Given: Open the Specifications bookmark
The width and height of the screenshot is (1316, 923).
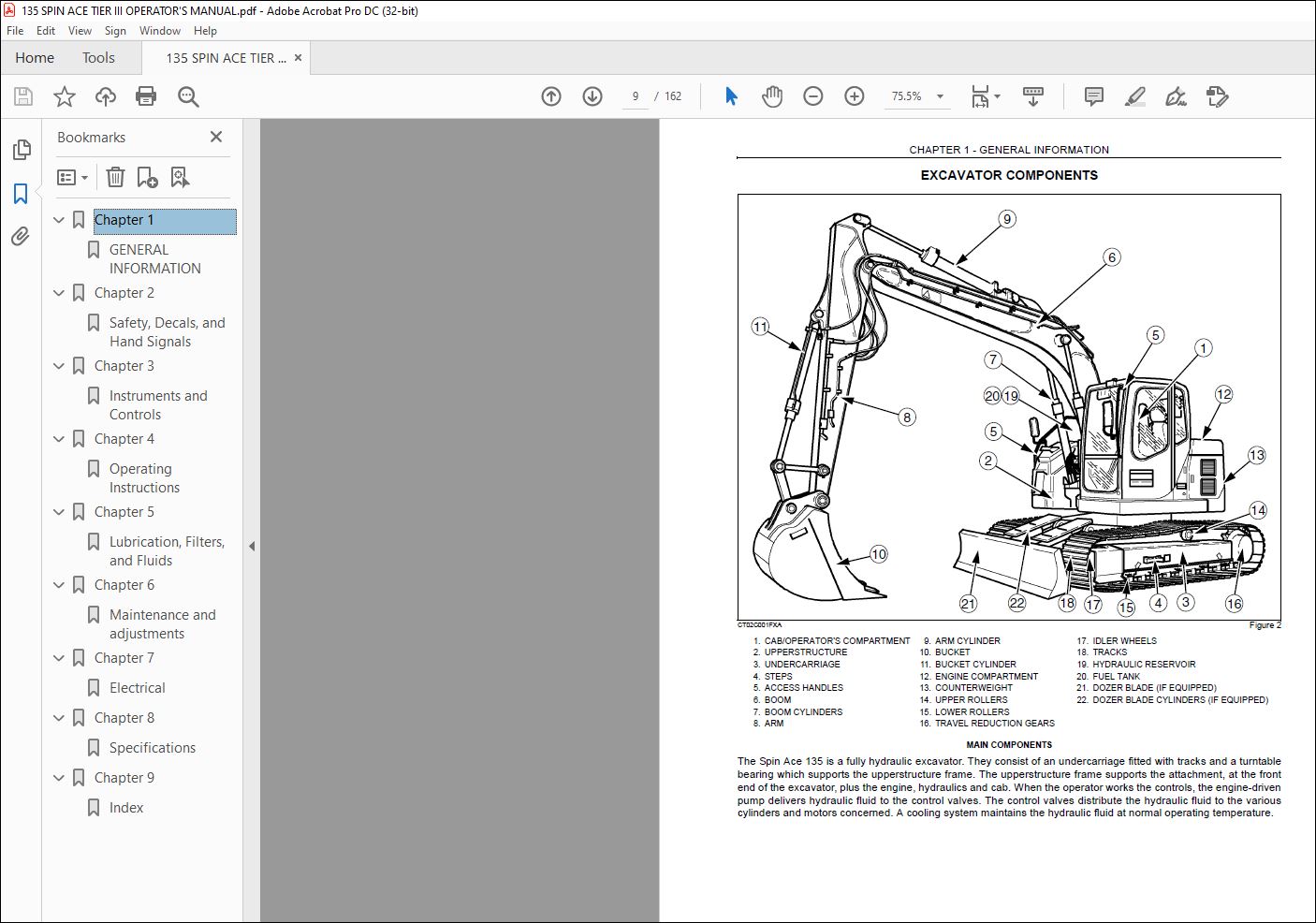Looking at the screenshot, I should 153,748.
